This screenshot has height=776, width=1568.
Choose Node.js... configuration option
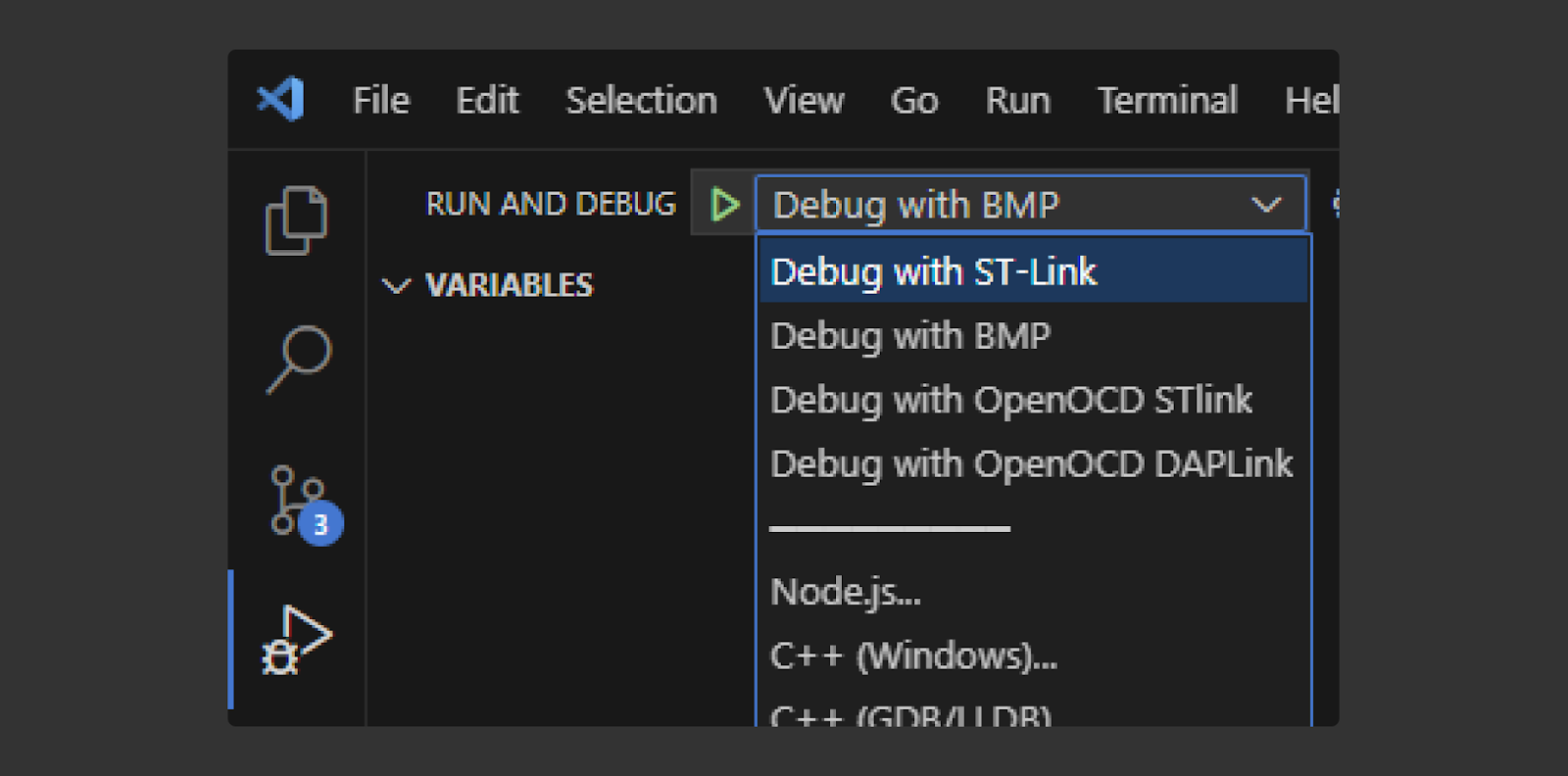[x=1033, y=592]
